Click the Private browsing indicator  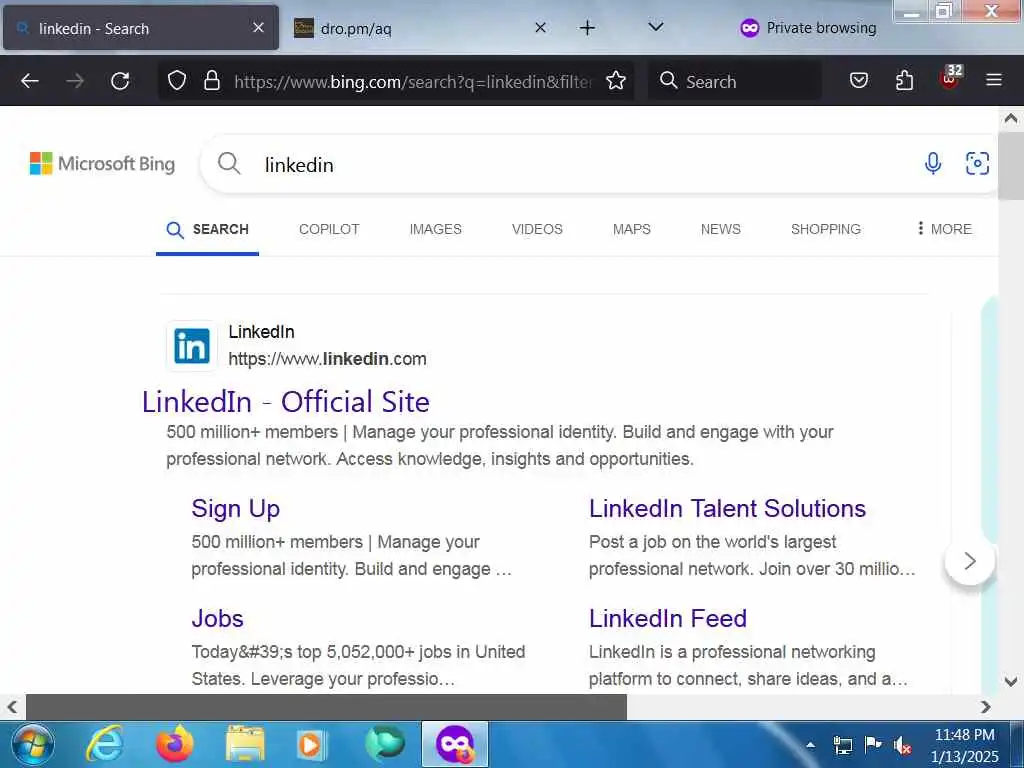(808, 28)
